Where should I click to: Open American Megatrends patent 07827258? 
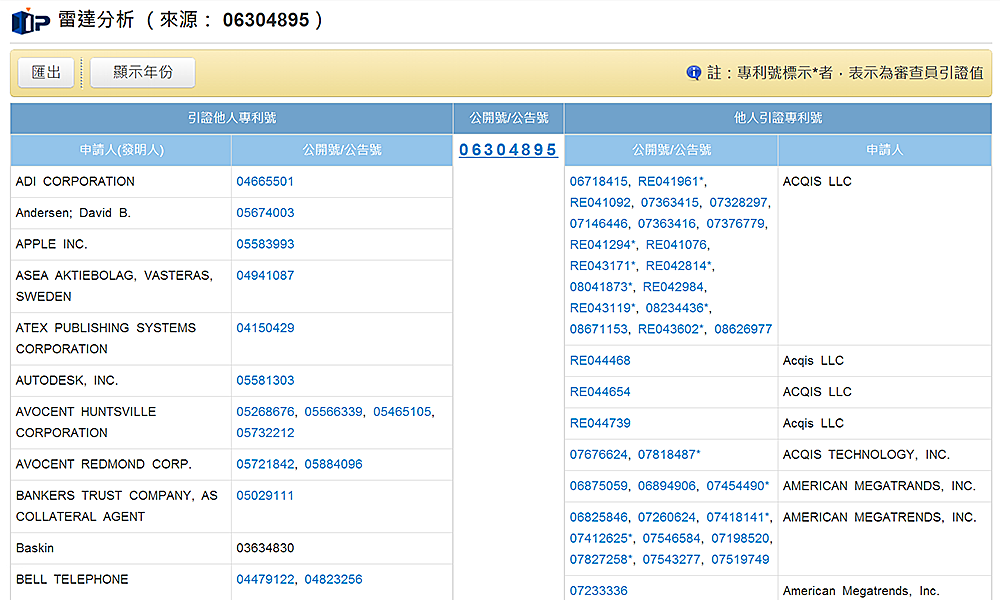coord(599,559)
